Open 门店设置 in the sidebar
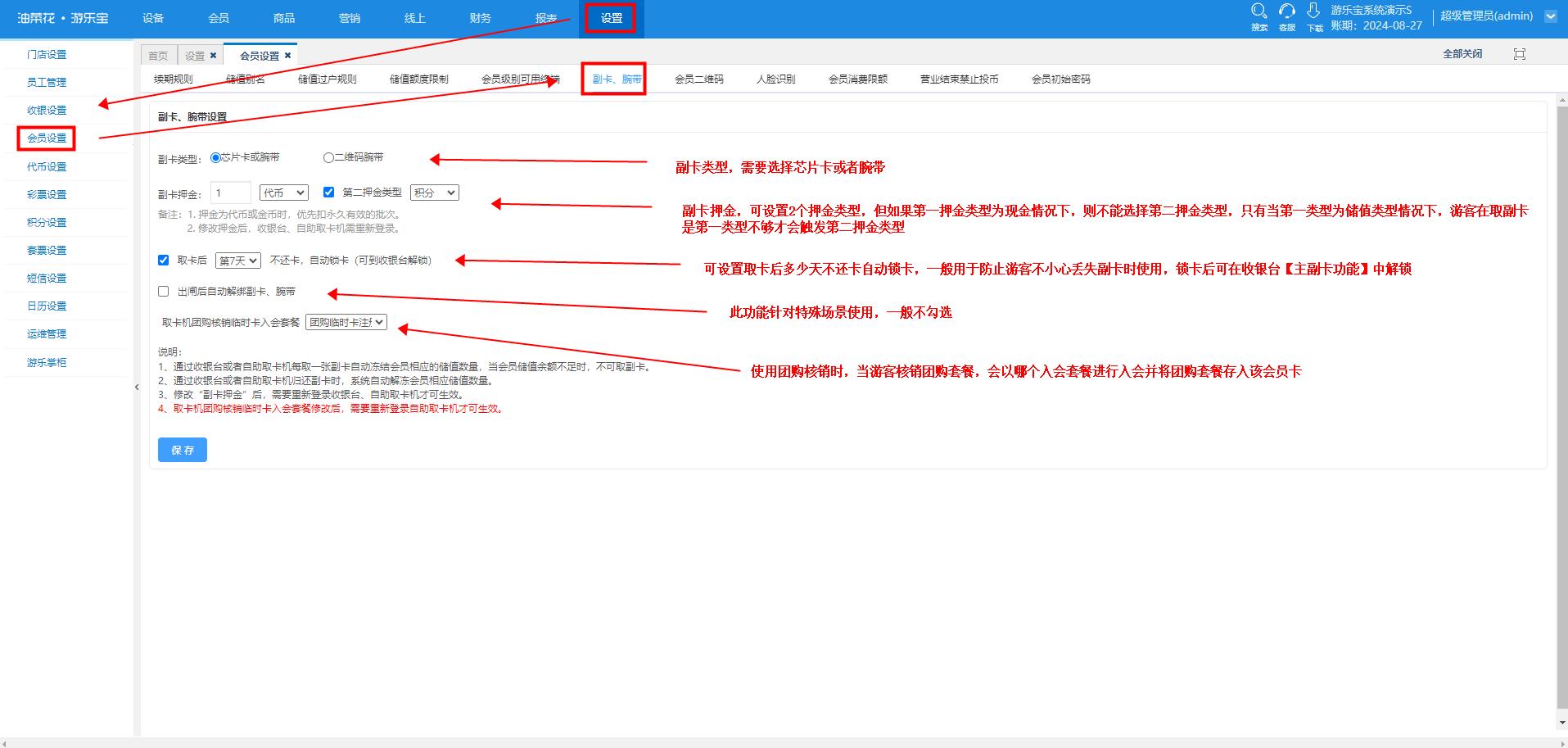 point(47,55)
